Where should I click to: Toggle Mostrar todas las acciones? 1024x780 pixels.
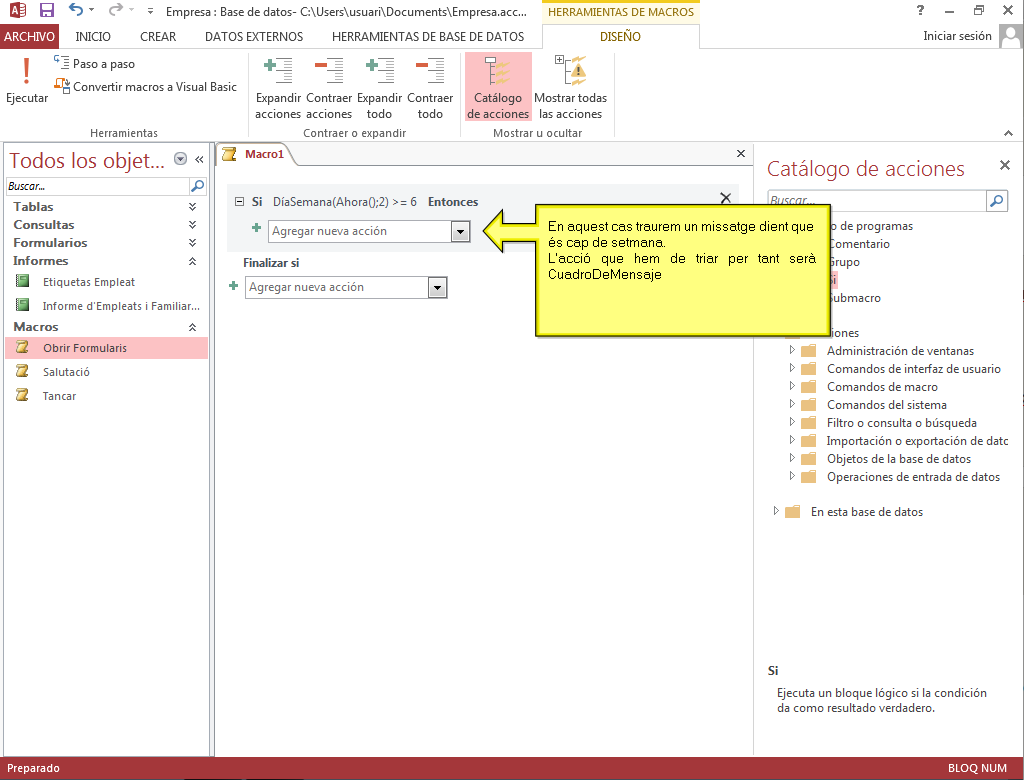pyautogui.click(x=570, y=88)
